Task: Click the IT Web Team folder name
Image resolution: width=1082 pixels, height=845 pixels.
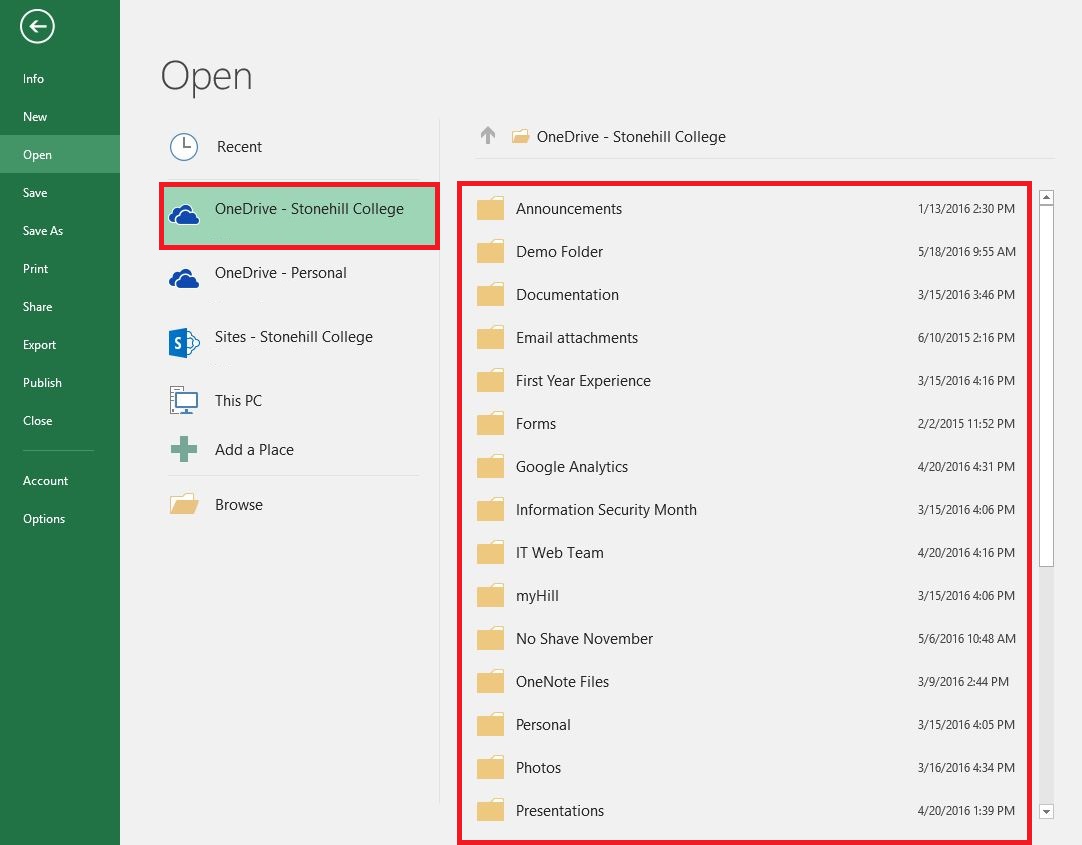Action: (x=560, y=553)
